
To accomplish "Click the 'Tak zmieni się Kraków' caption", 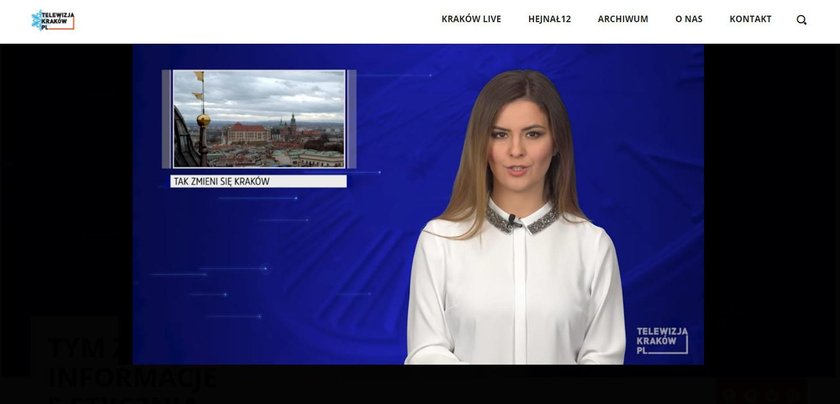I will (259, 181).
